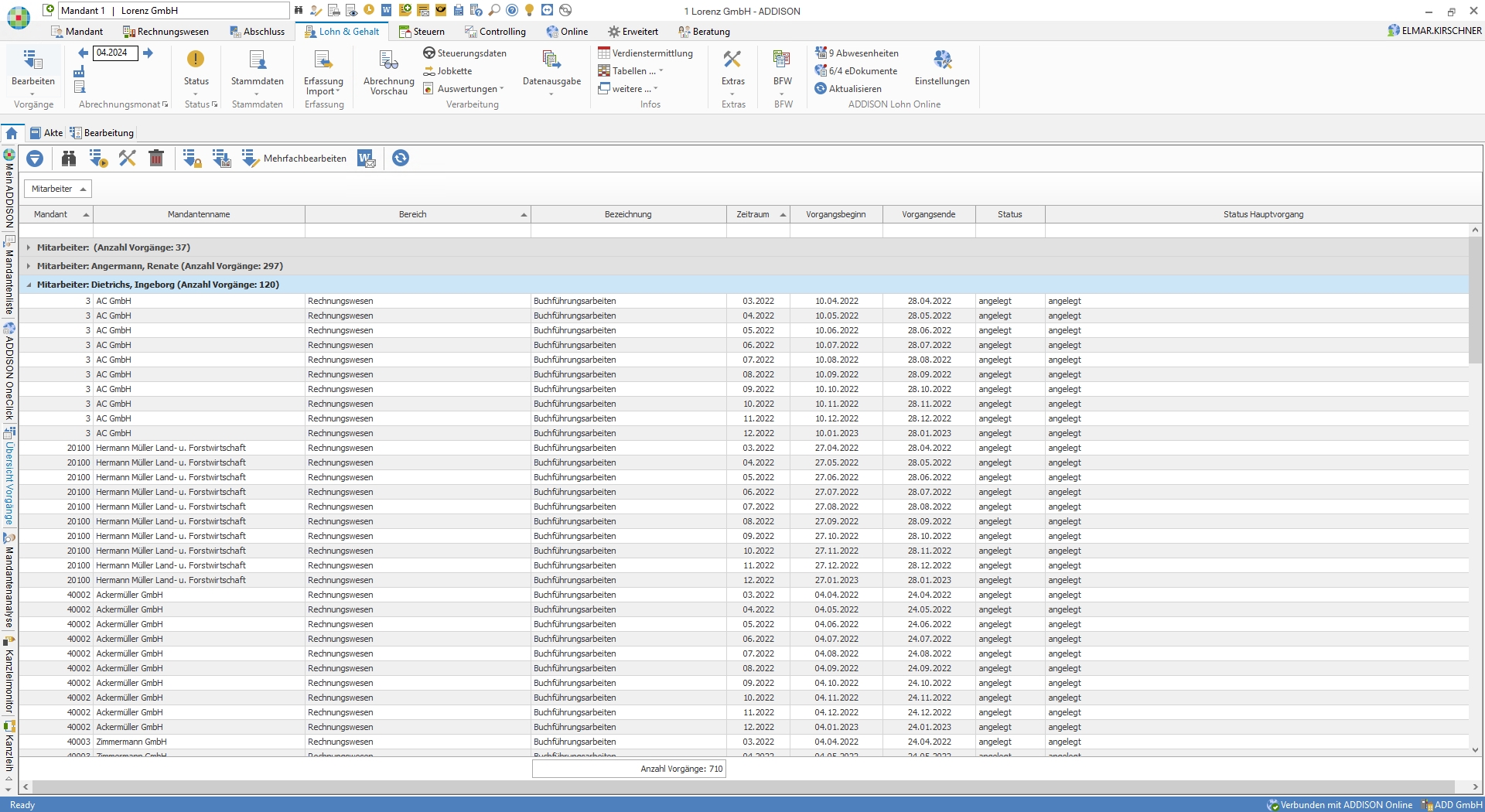Open Steuerungsdaten in the ribbon
Image resolution: width=1485 pixels, height=812 pixels.
point(465,53)
